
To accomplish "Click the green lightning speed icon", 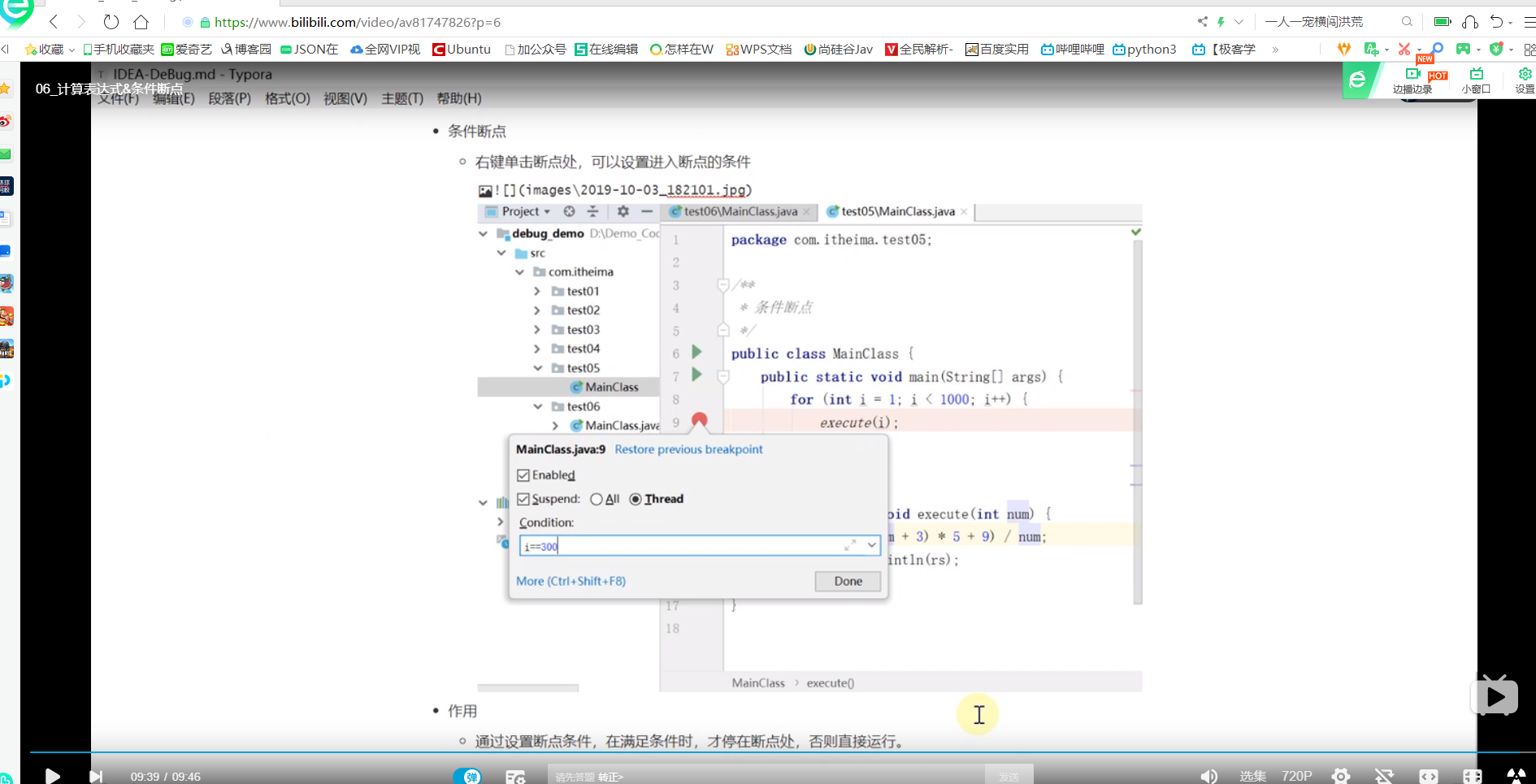I will coord(1221,22).
